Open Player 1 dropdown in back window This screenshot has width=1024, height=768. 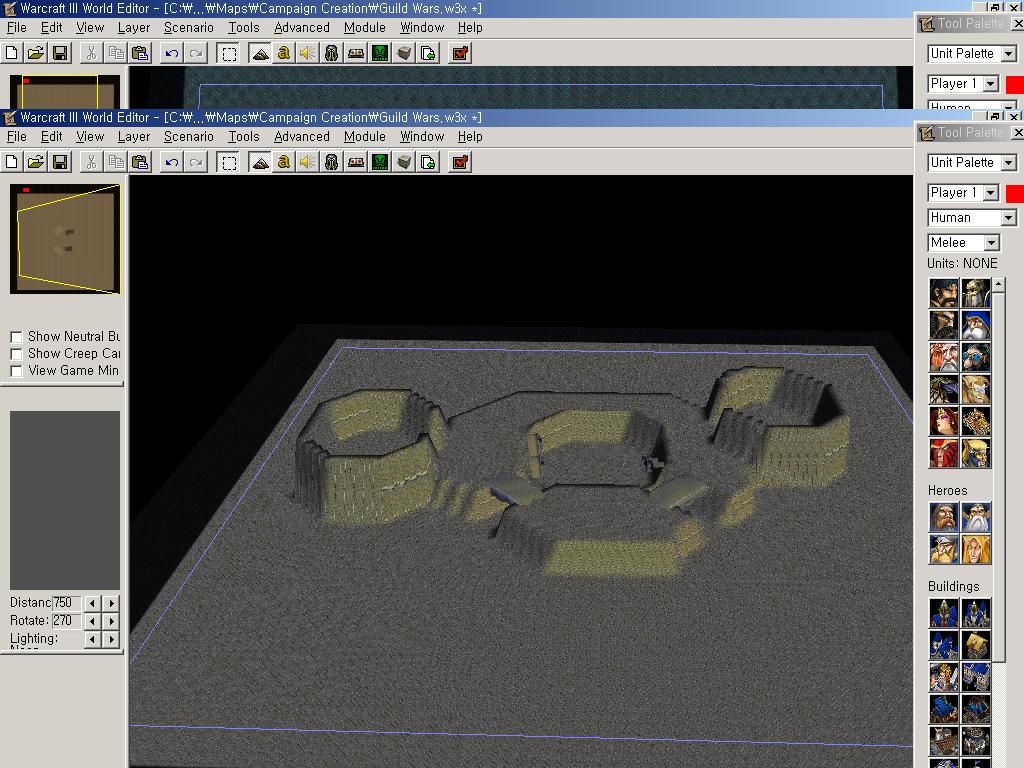point(991,84)
